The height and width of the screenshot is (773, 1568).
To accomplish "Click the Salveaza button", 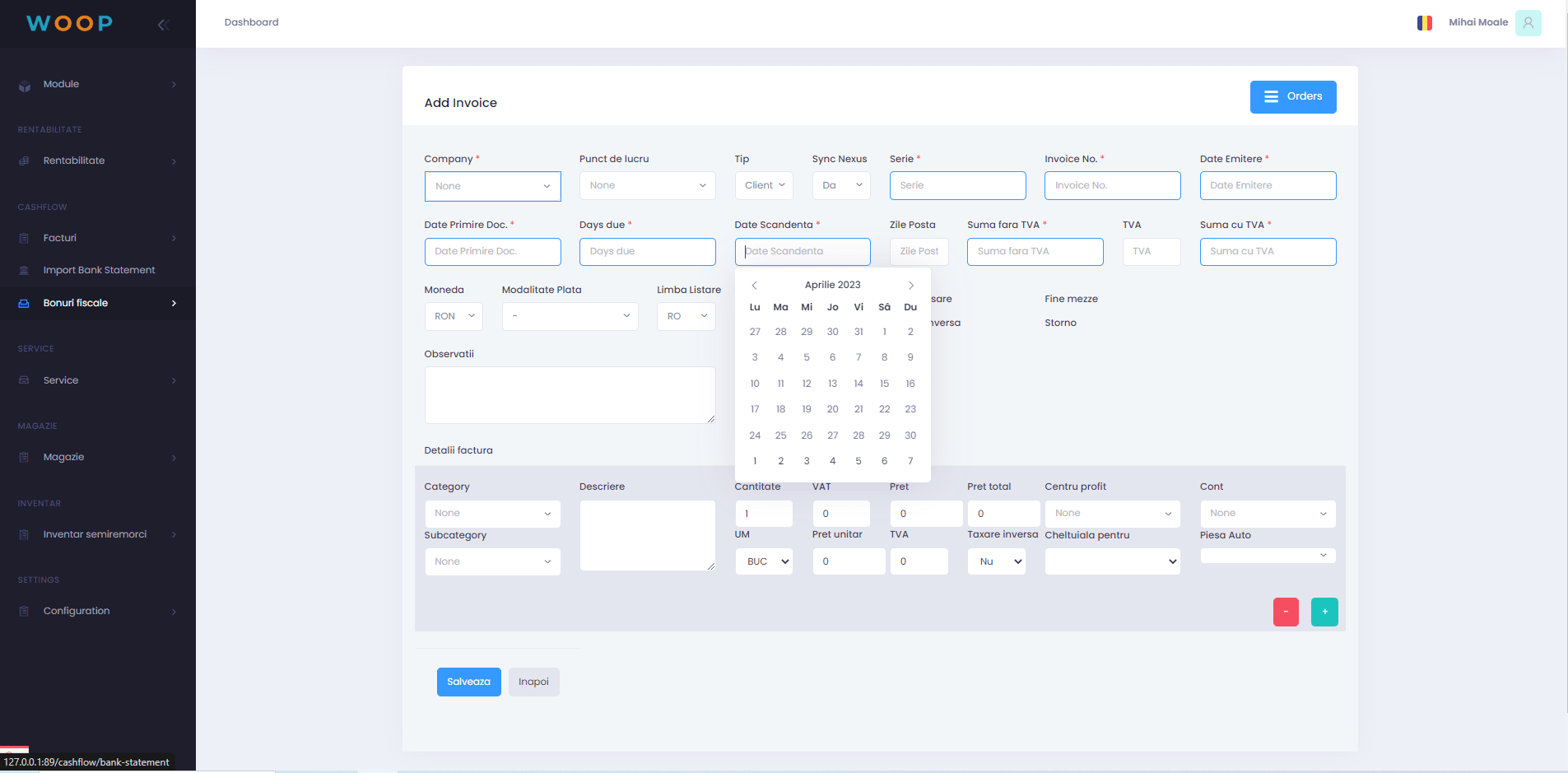I will (x=468, y=682).
